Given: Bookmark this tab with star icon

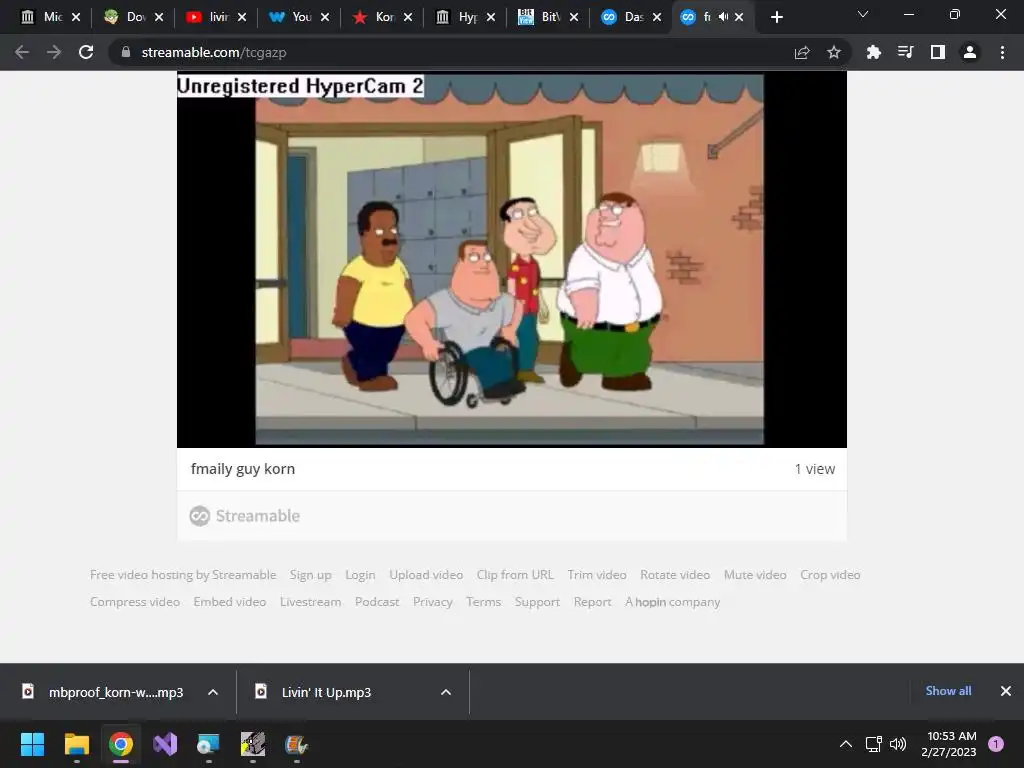Looking at the screenshot, I should (x=834, y=52).
